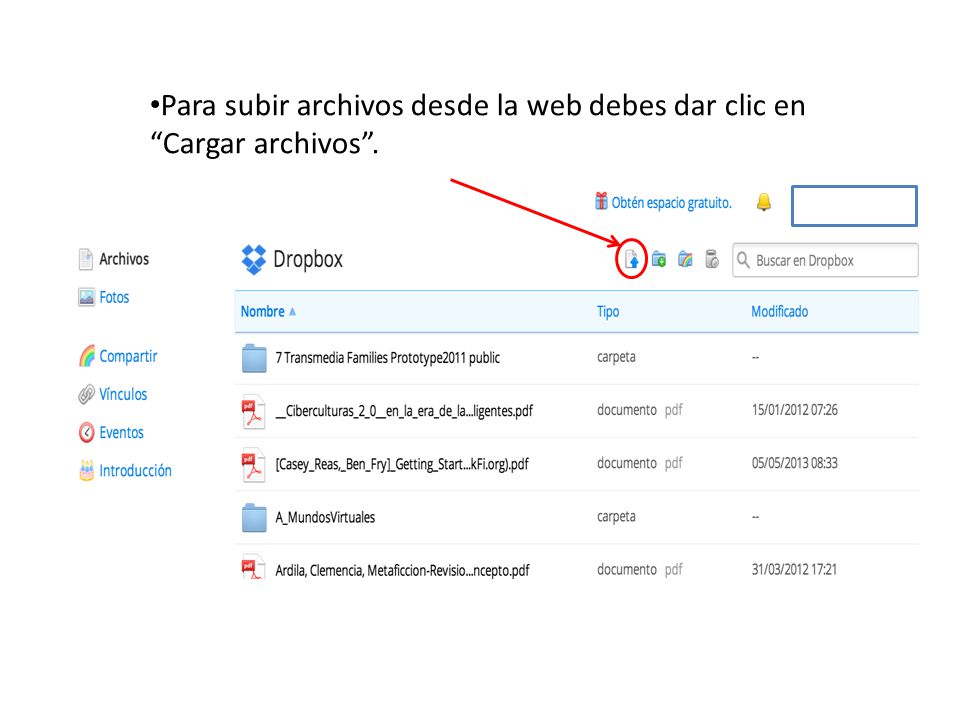
Task: Click PDF icon of Ciberculturas file
Action: [253, 411]
